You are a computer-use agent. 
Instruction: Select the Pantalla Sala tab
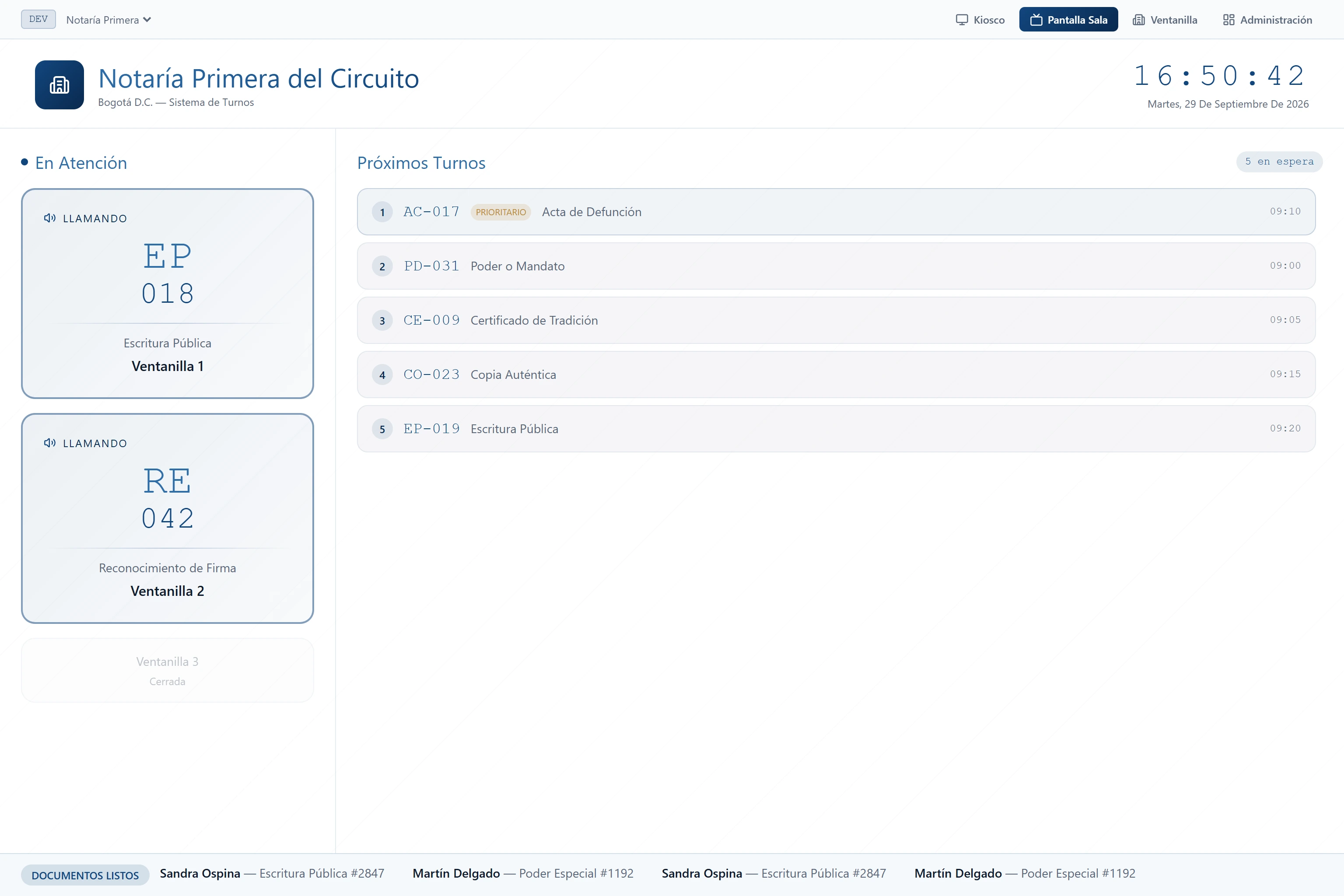point(1068,19)
